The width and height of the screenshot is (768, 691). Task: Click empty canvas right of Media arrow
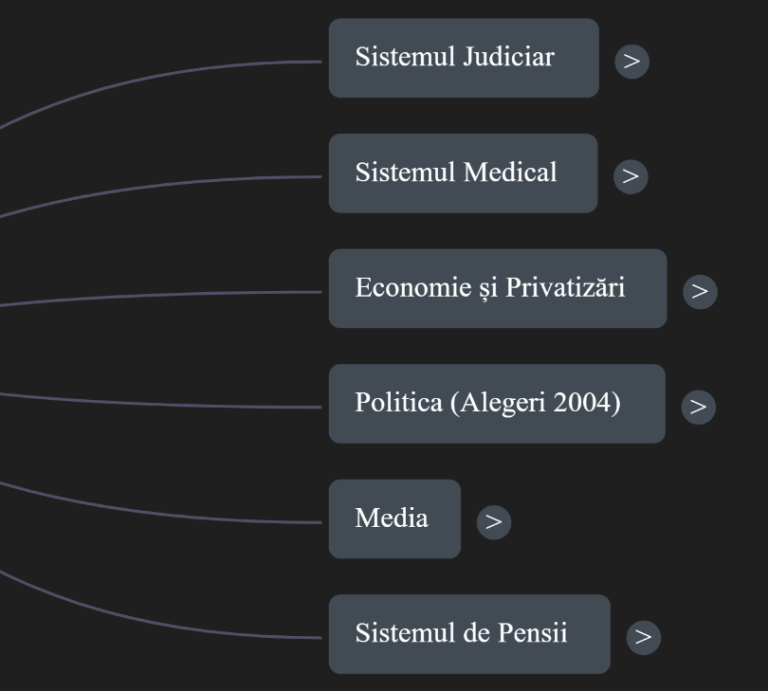point(637,522)
